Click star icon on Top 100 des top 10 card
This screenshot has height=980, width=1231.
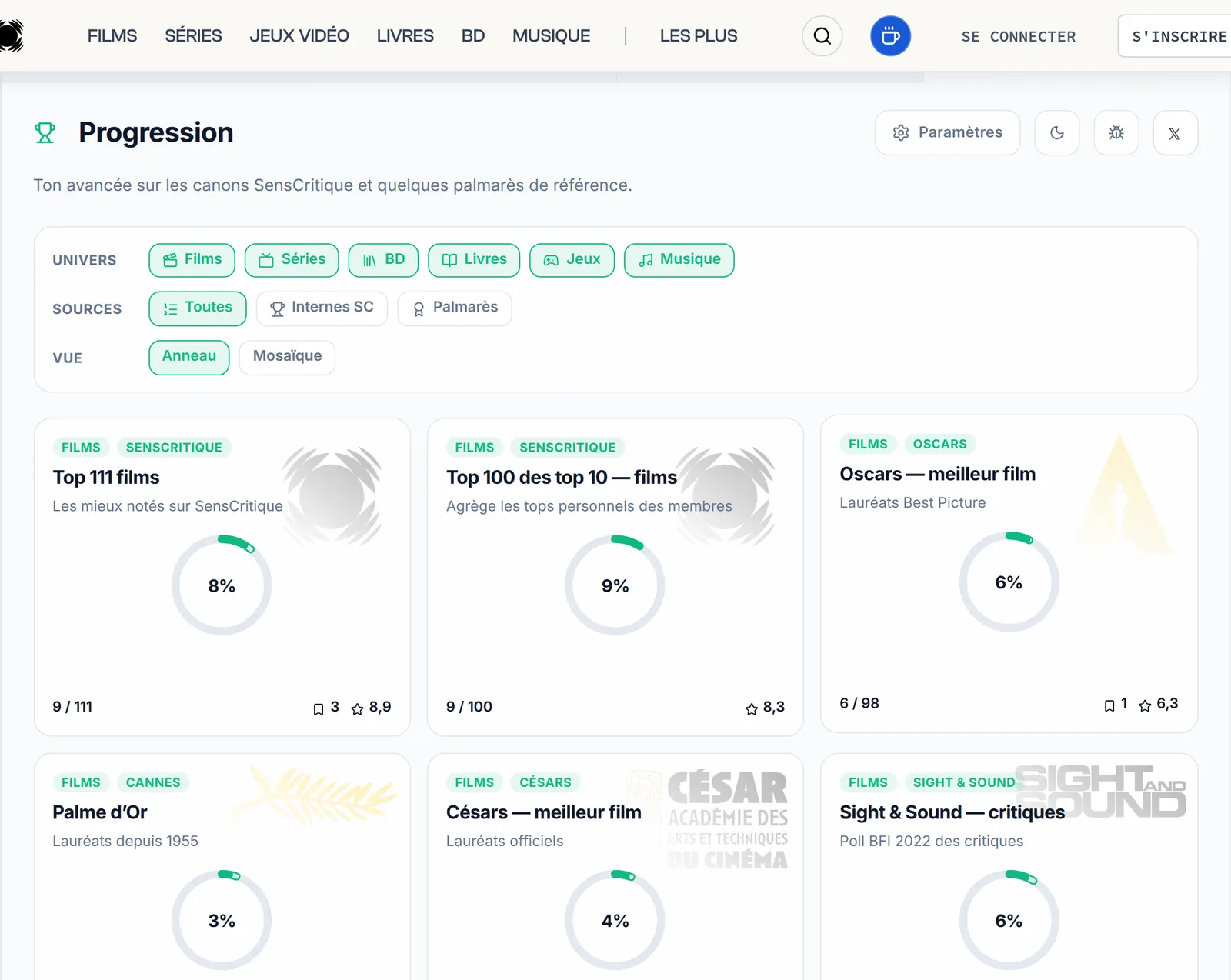click(752, 708)
